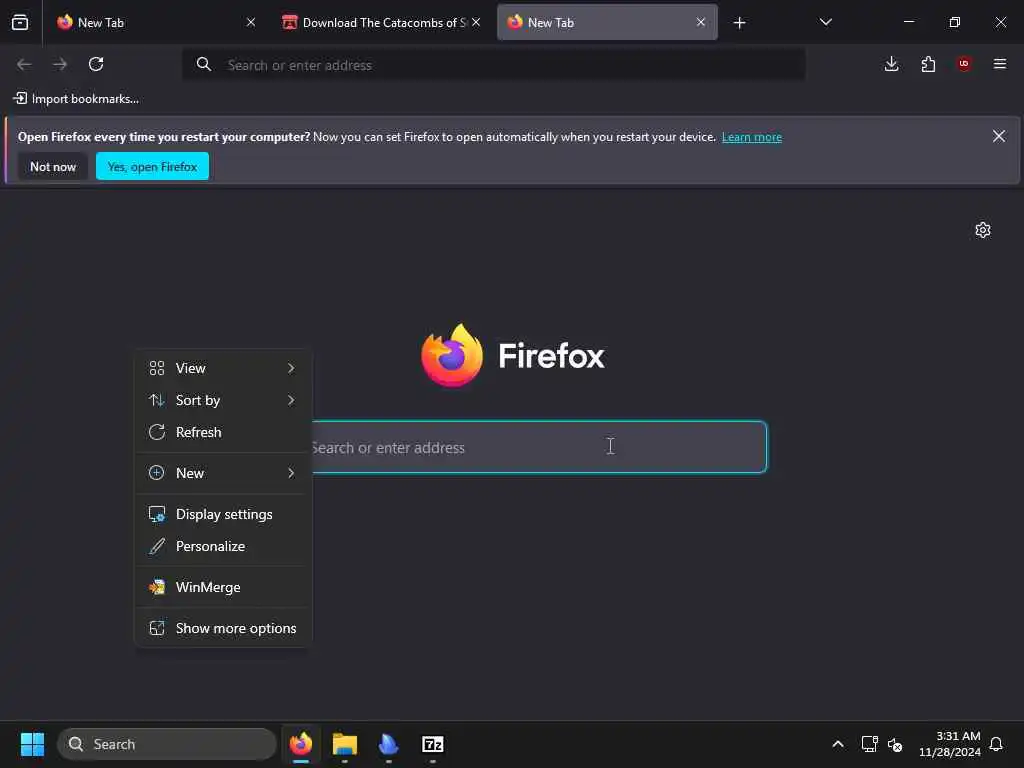Click the uBlock Origin extension icon

(964, 63)
